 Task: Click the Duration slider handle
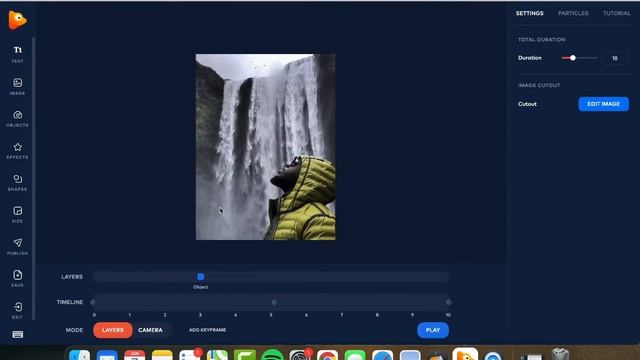[x=573, y=58]
